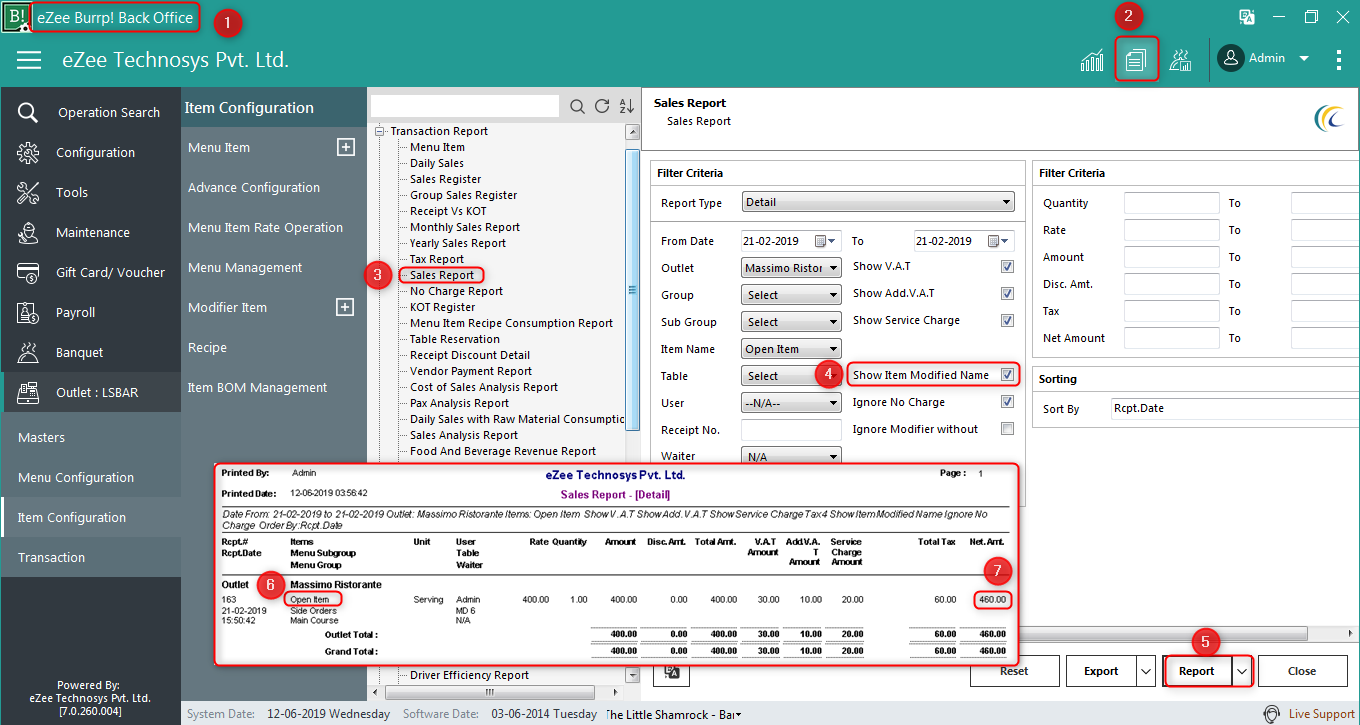This screenshot has width=1360, height=725.
Task: Collapse the Transaction Report tree node
Action: pyautogui.click(x=380, y=131)
